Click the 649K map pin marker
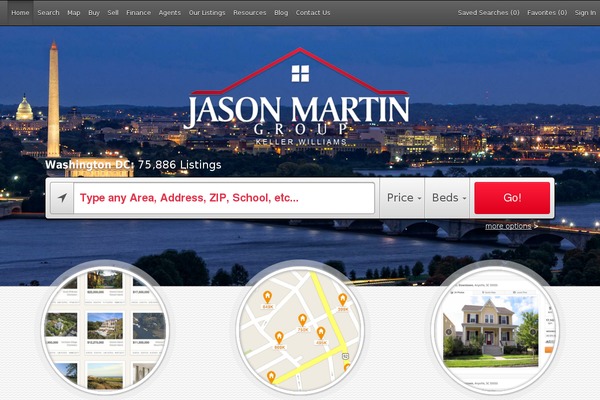Image resolution: width=600 pixels, height=400 pixels. 267,299
